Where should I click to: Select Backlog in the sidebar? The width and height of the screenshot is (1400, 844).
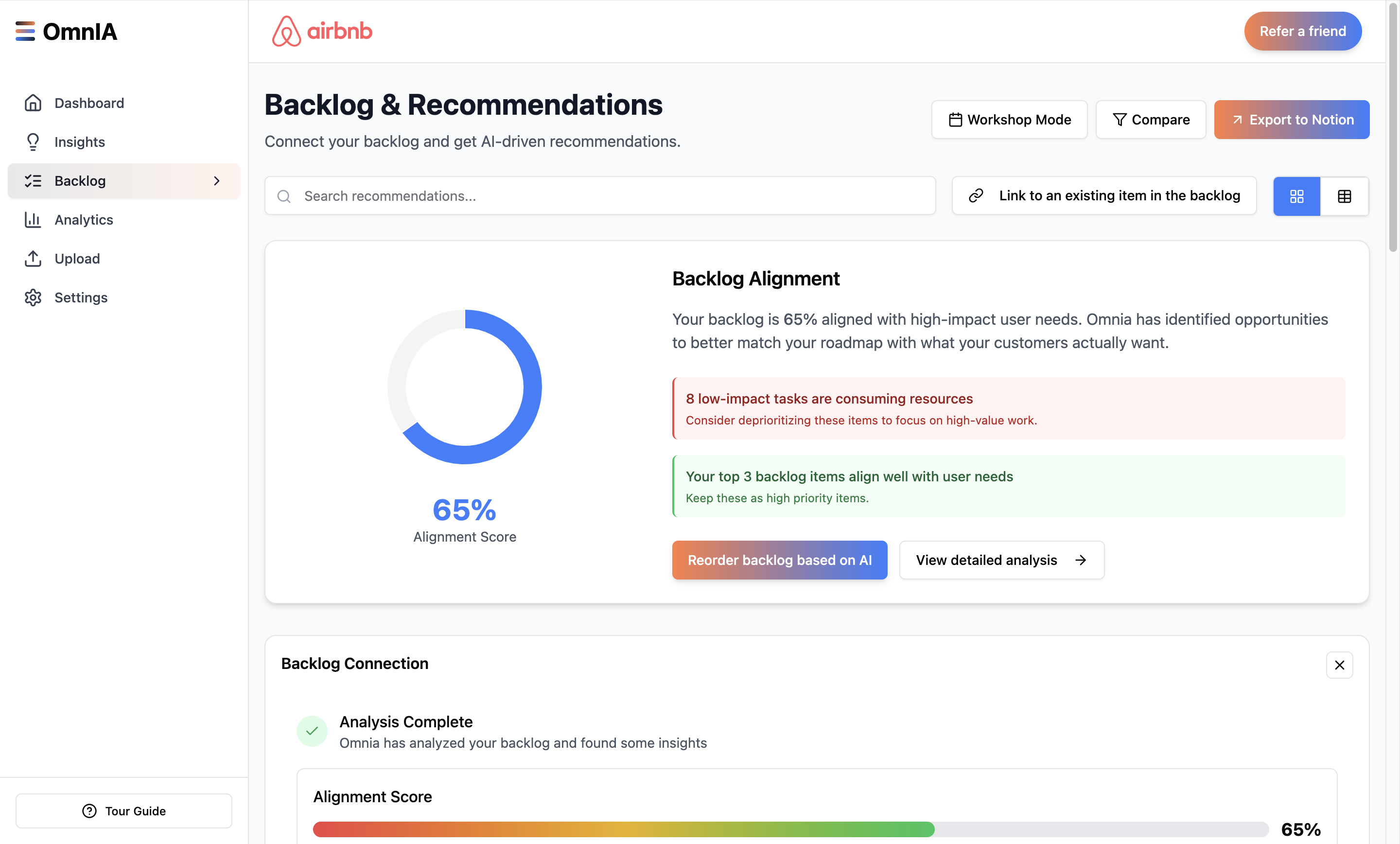pyautogui.click(x=80, y=181)
